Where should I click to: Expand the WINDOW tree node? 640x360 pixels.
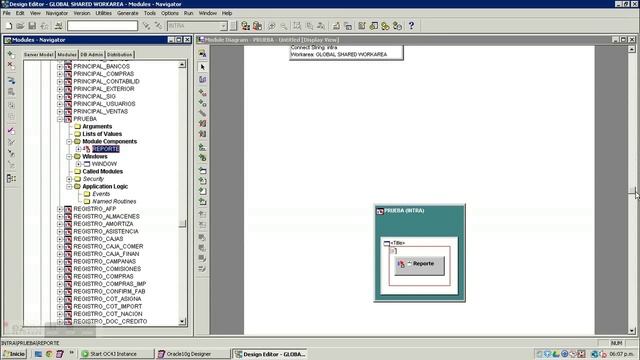tap(78, 164)
